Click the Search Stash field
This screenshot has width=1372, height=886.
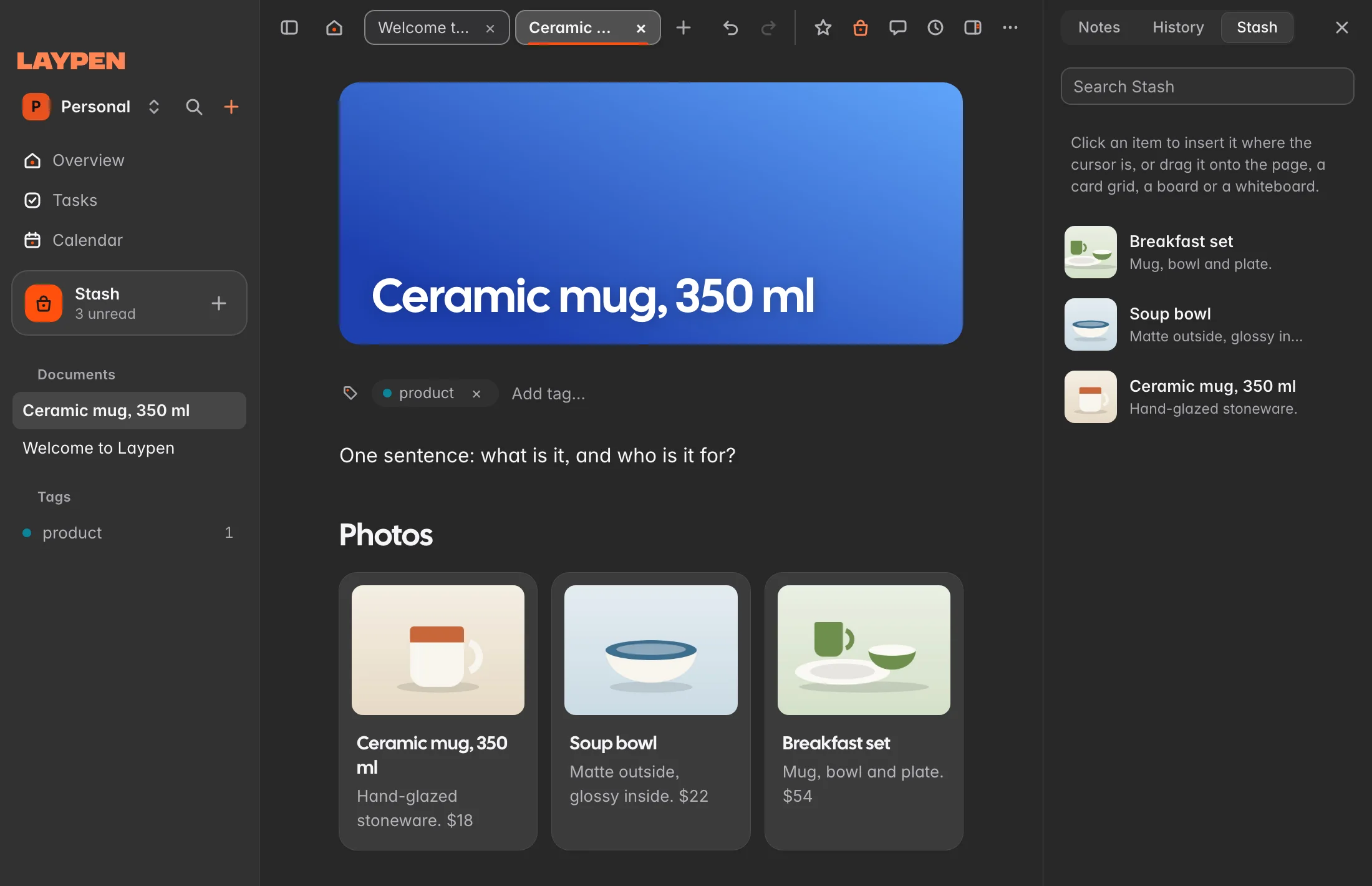1207,86
